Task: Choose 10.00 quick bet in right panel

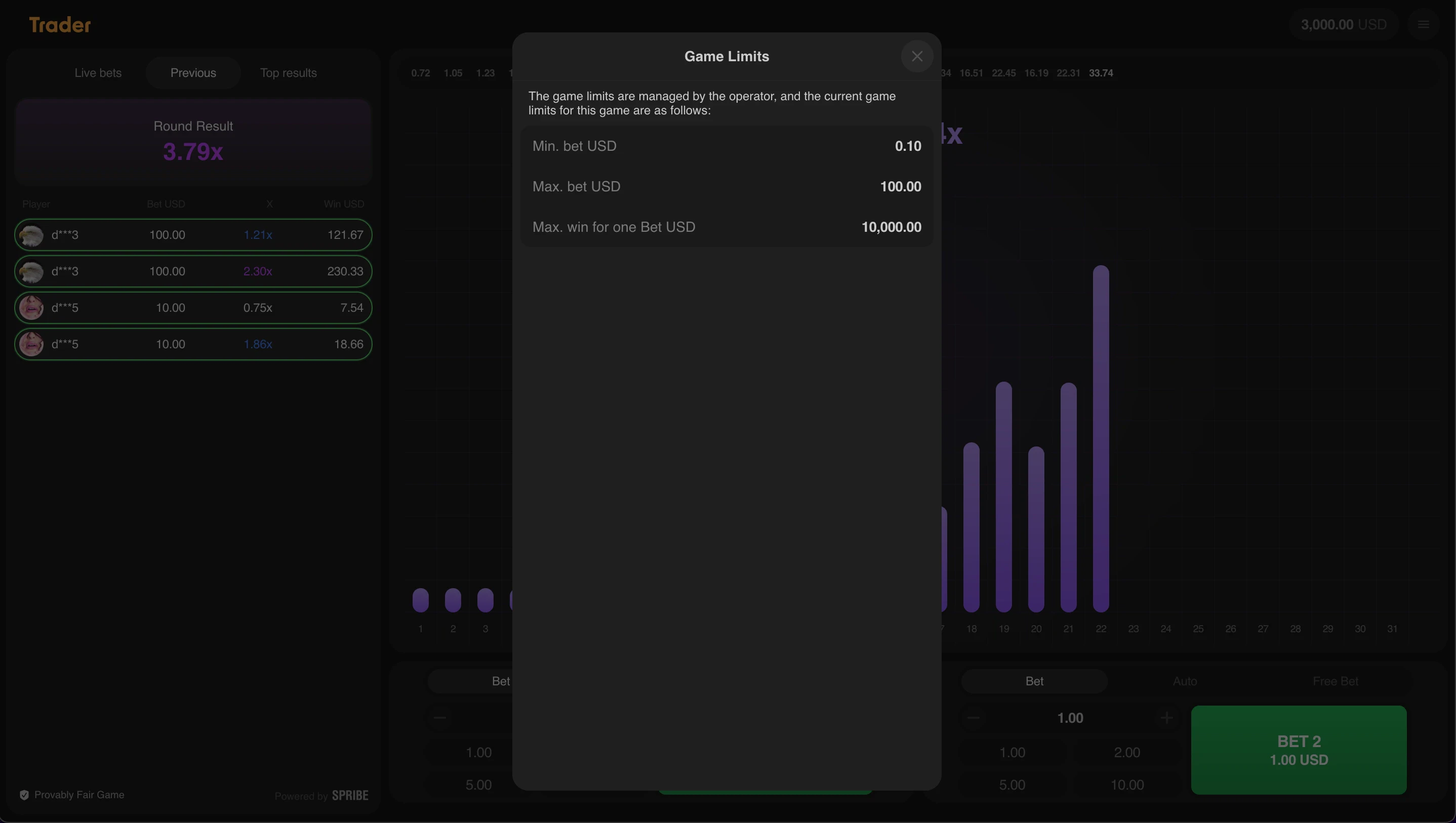Action: pyautogui.click(x=1126, y=785)
